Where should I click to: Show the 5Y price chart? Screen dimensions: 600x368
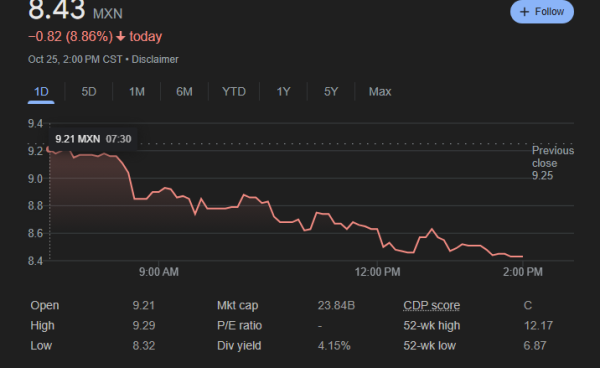(331, 92)
